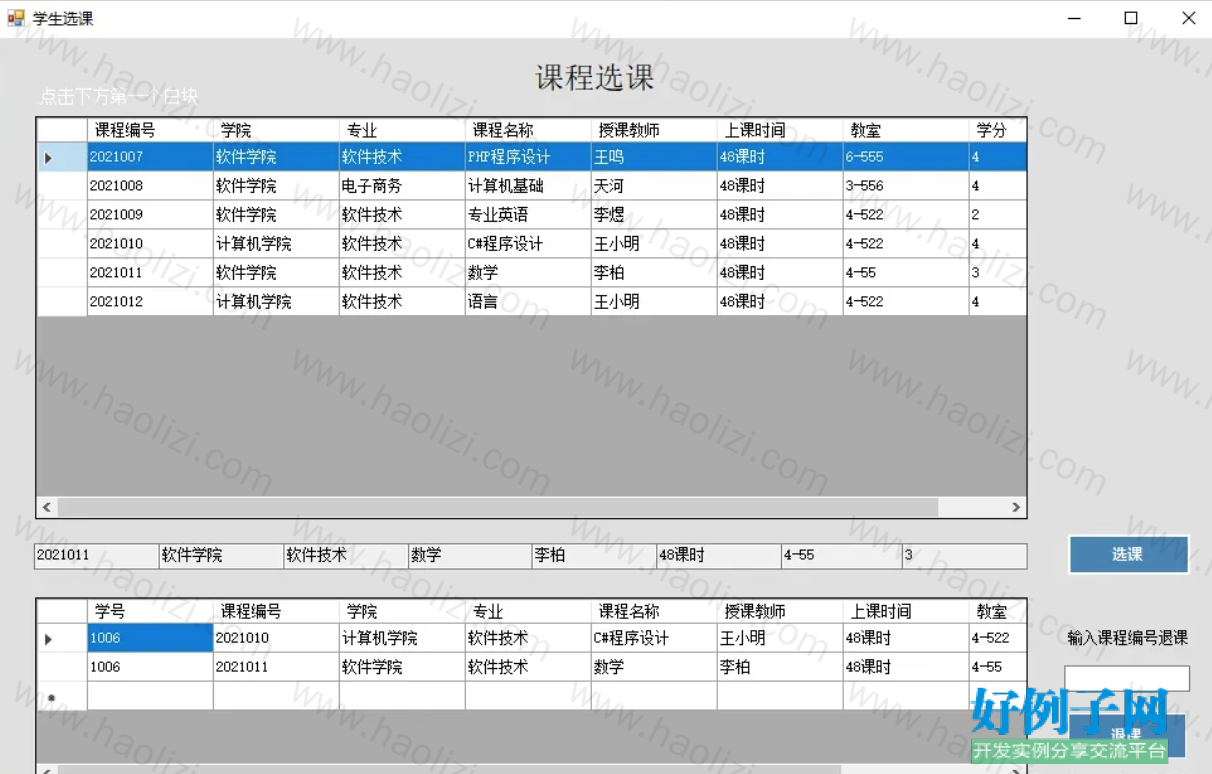
Task: Click 2021010 cell in lower enrolled grid
Action: pos(276,638)
